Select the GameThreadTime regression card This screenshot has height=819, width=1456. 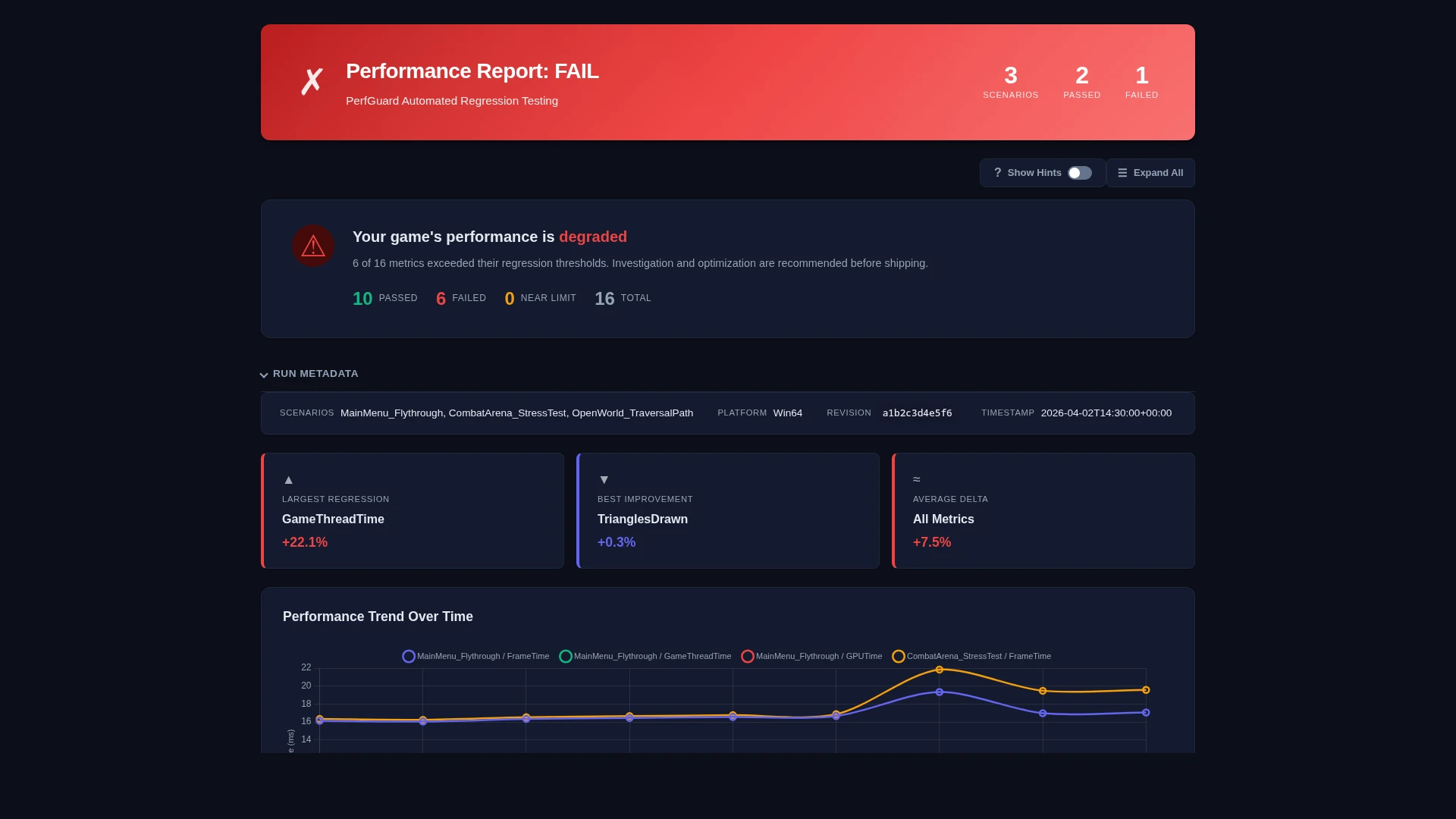412,510
